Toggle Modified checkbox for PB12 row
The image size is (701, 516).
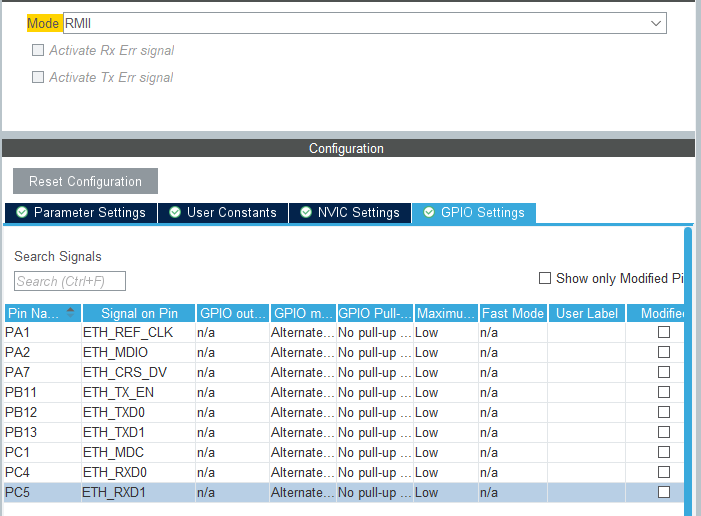pos(664,412)
